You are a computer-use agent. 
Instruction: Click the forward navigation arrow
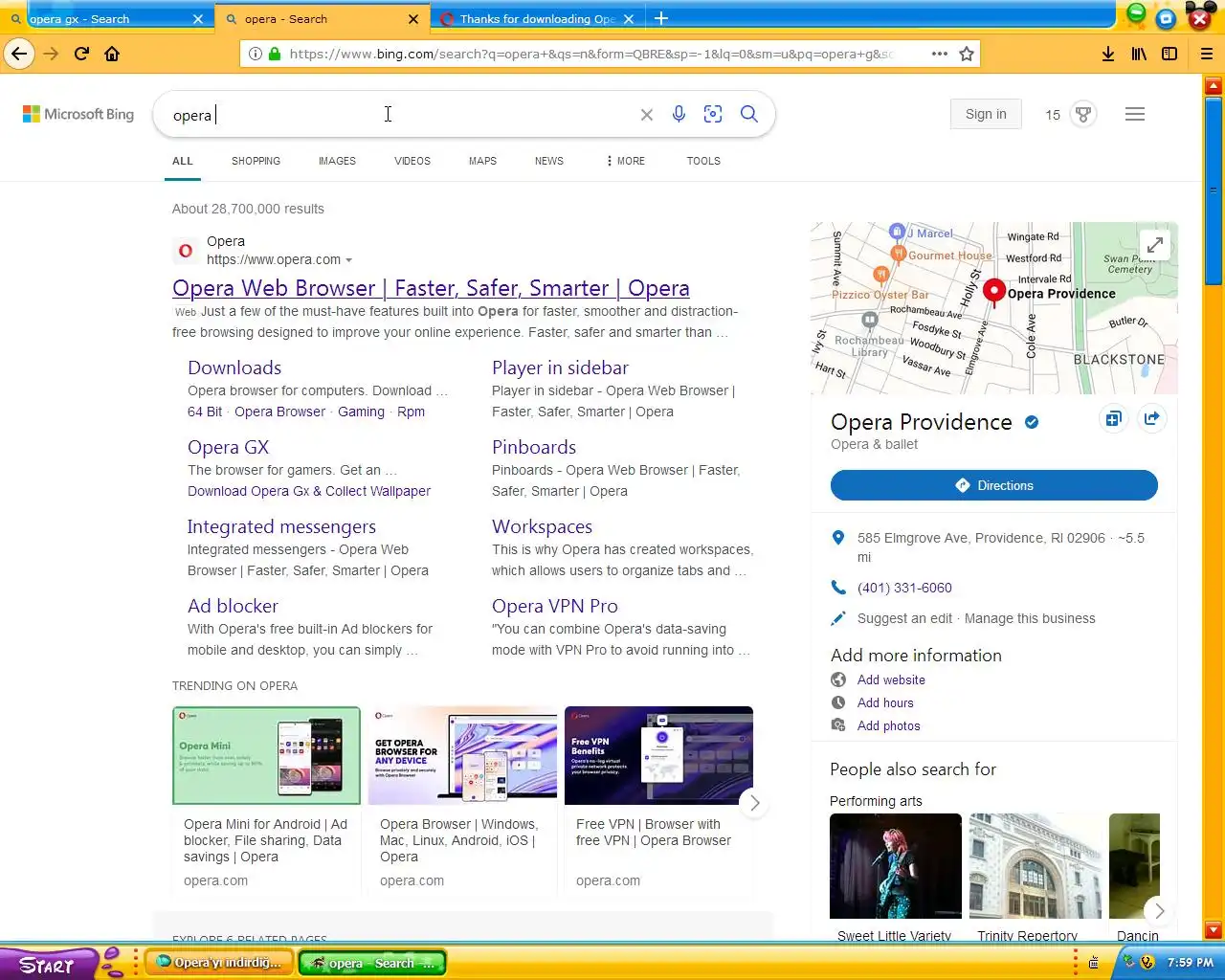51,54
